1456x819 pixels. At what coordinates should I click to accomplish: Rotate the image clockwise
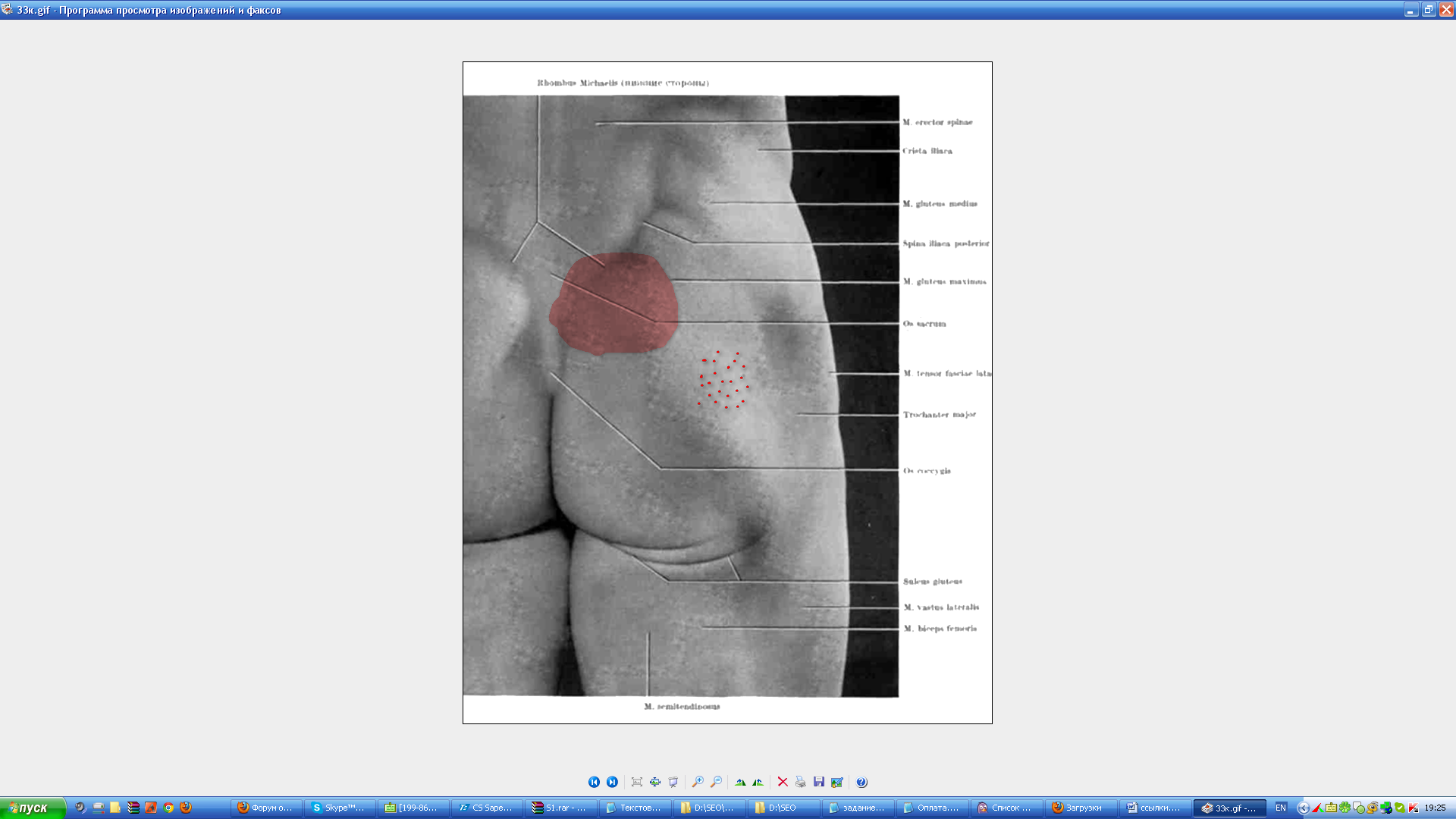click(x=740, y=782)
